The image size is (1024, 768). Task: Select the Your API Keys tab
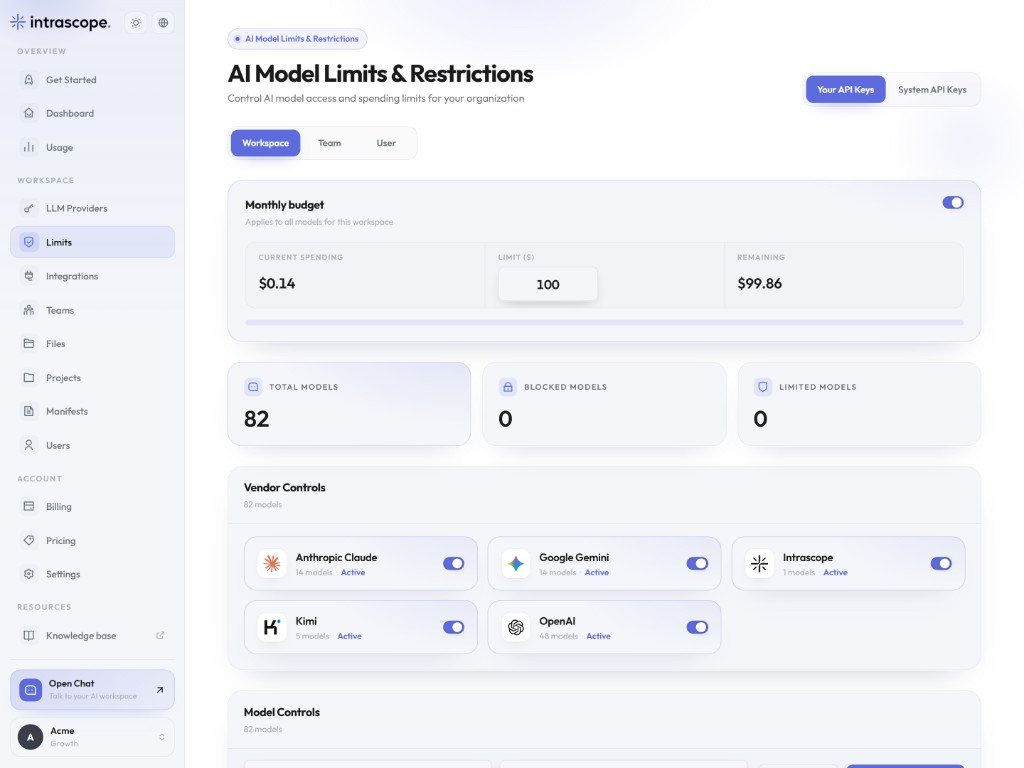(x=845, y=89)
